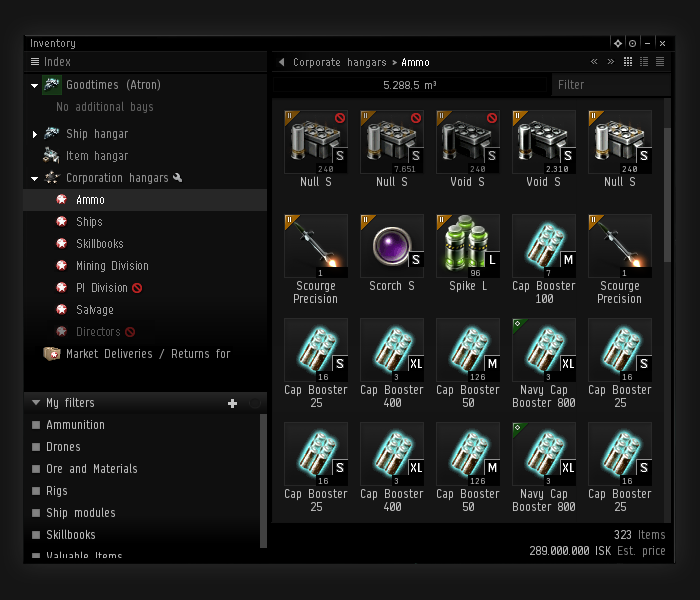The image size is (700, 600).
Task: Click the Ammo breadcrumb label
Action: [x=415, y=62]
